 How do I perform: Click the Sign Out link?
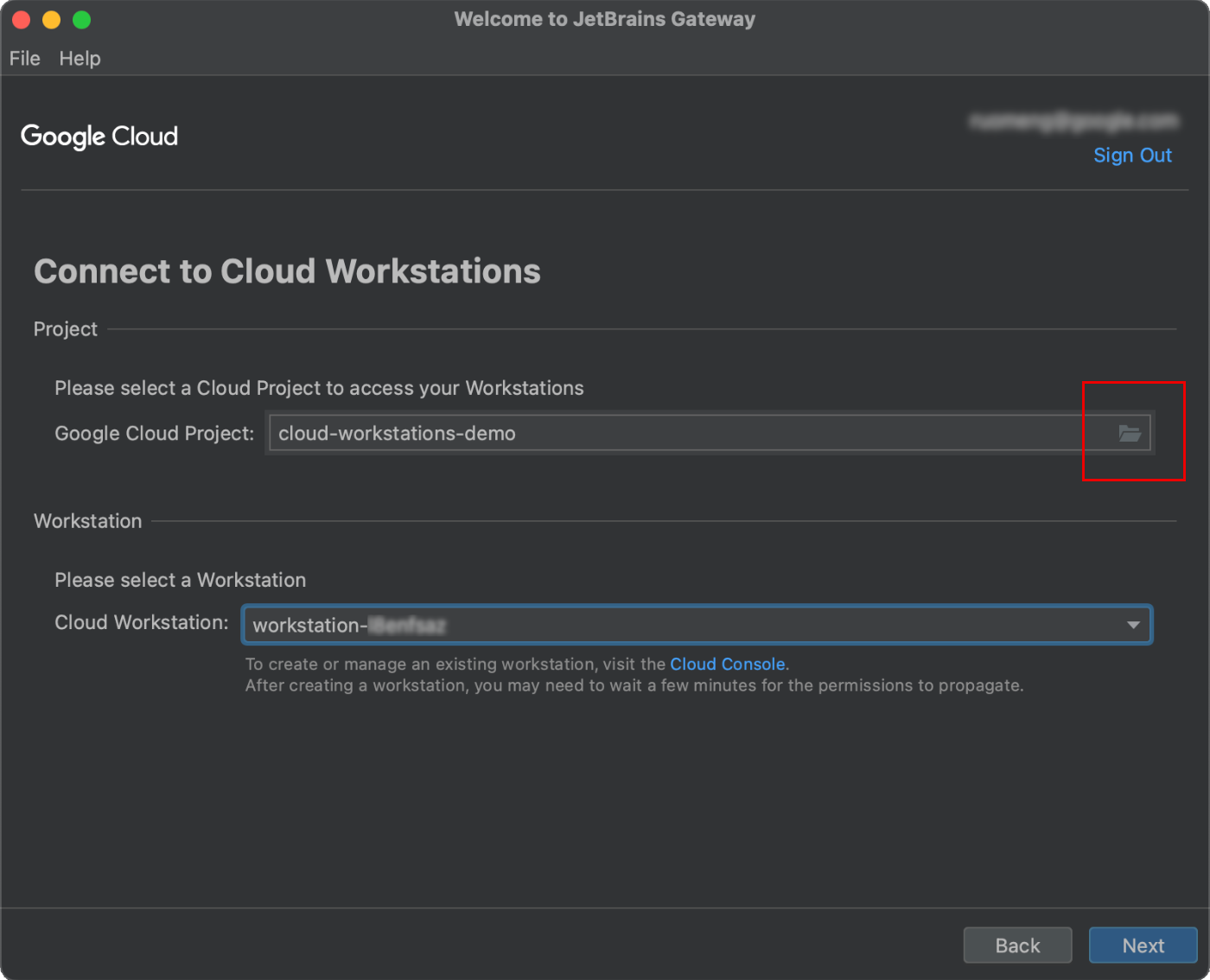(1132, 155)
